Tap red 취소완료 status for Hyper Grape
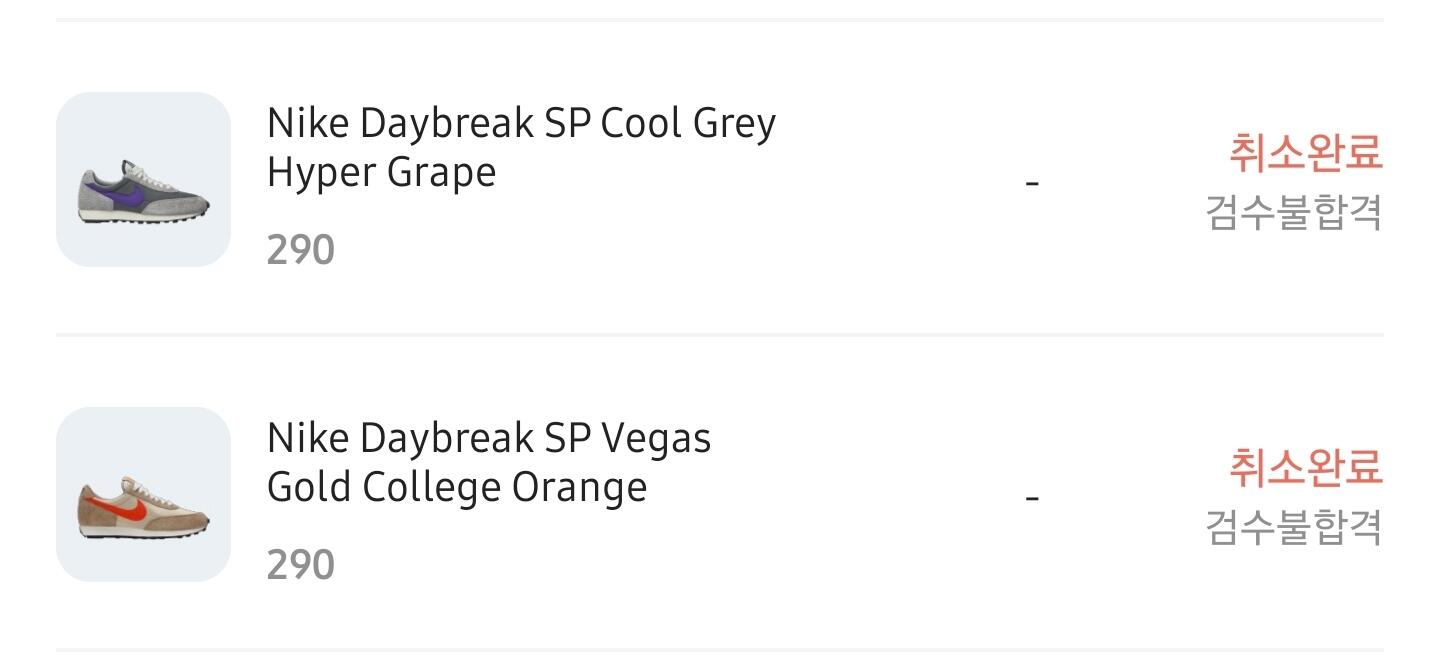The image size is (1439, 655). (1305, 154)
